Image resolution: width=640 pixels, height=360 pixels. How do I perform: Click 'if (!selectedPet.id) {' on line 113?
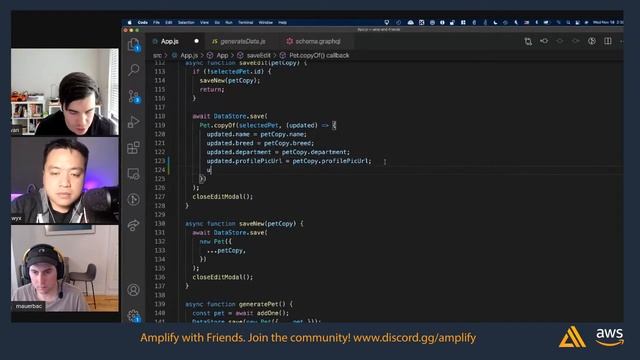click(x=232, y=71)
